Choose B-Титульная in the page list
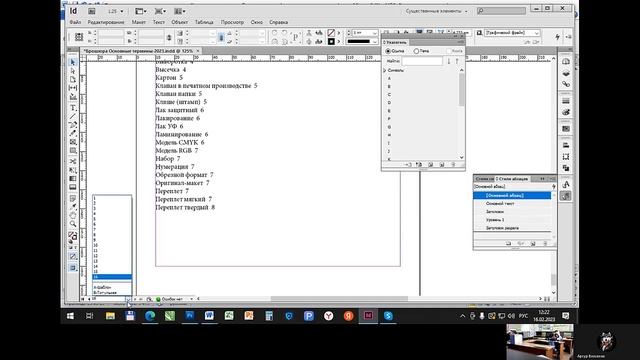640x360 pixels. pyautogui.click(x=105, y=293)
